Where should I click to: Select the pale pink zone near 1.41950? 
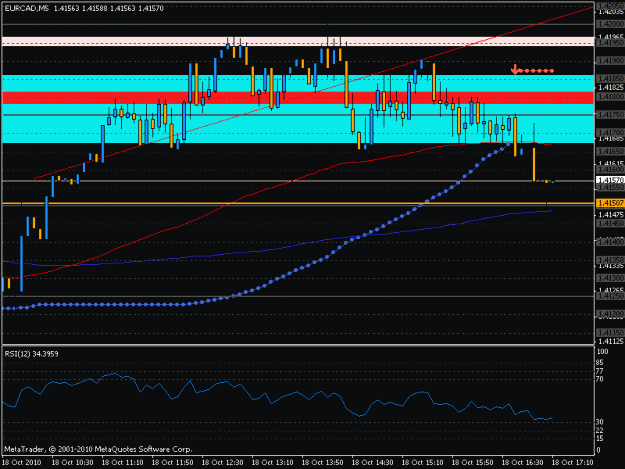[298, 41]
